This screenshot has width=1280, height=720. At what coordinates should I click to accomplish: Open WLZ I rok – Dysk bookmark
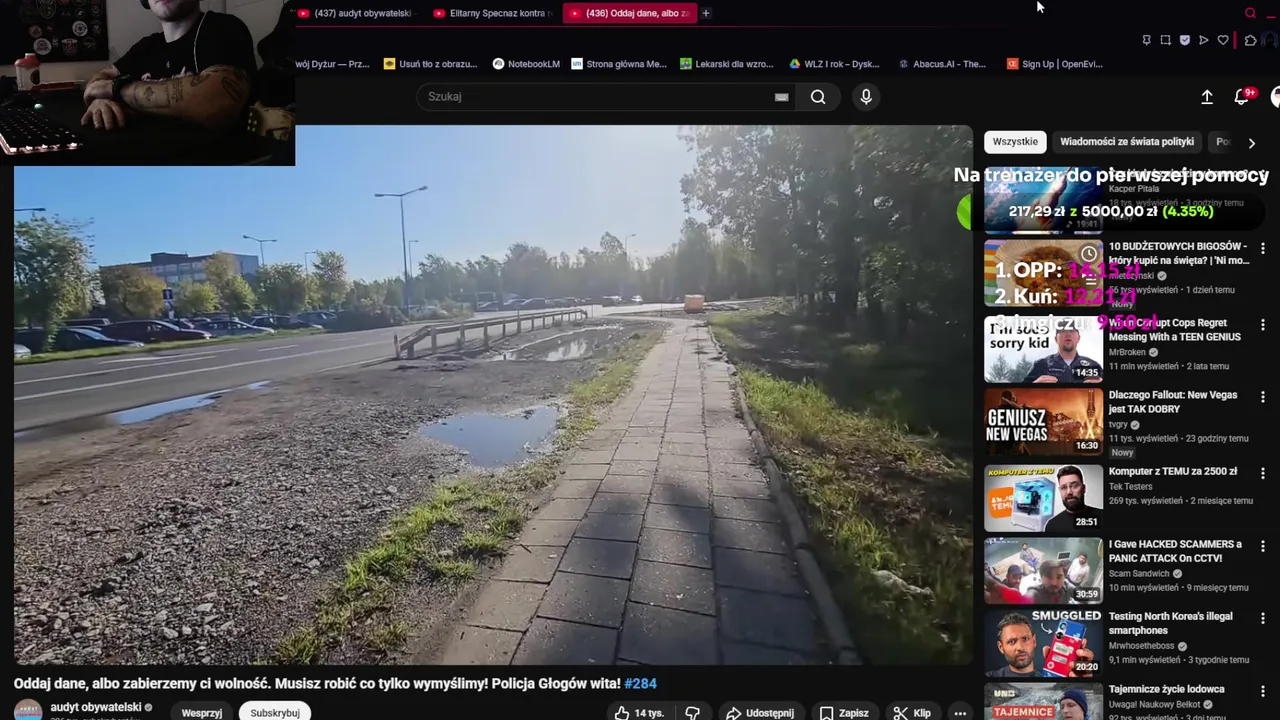(x=835, y=64)
